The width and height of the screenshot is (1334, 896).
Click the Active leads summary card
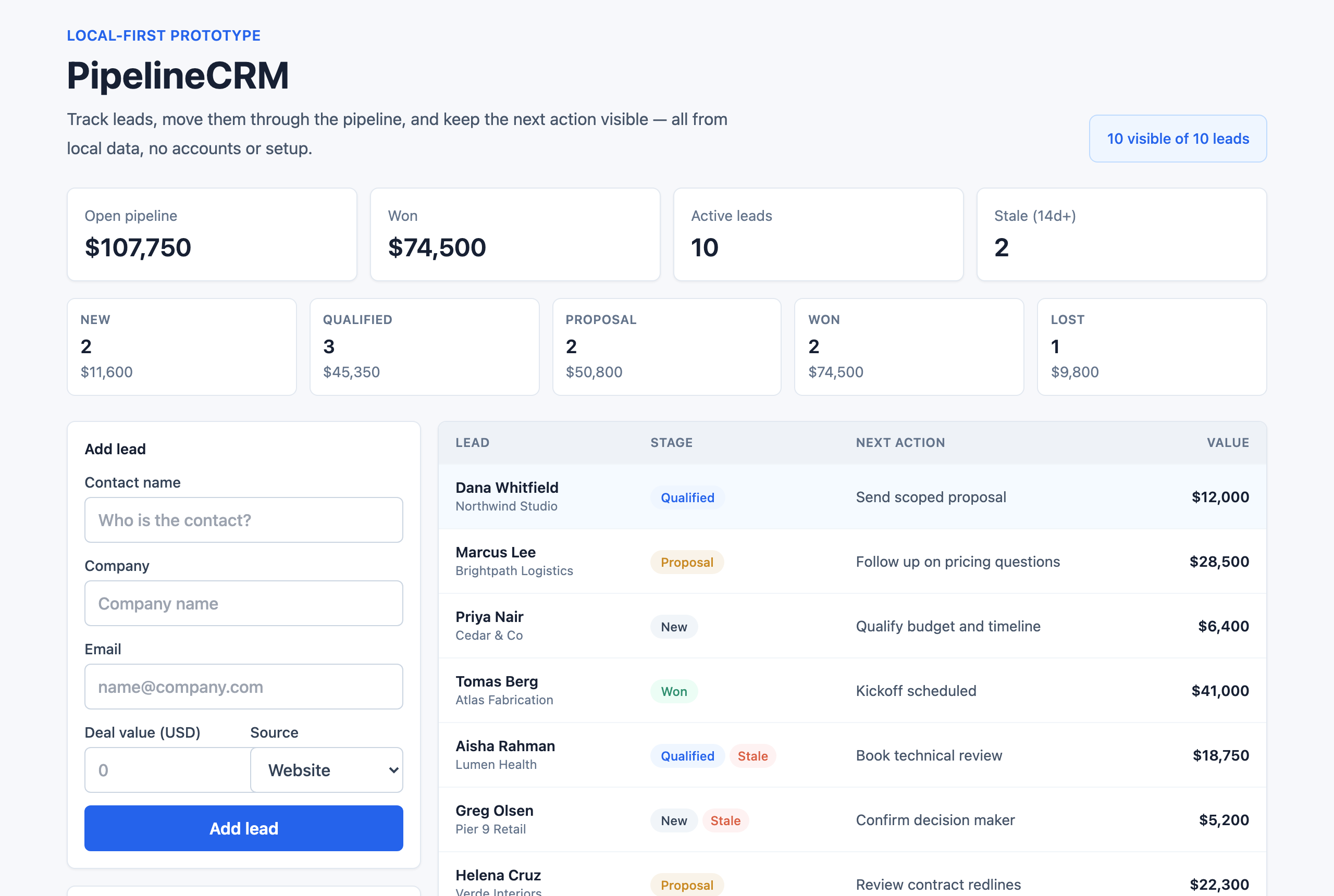(819, 234)
